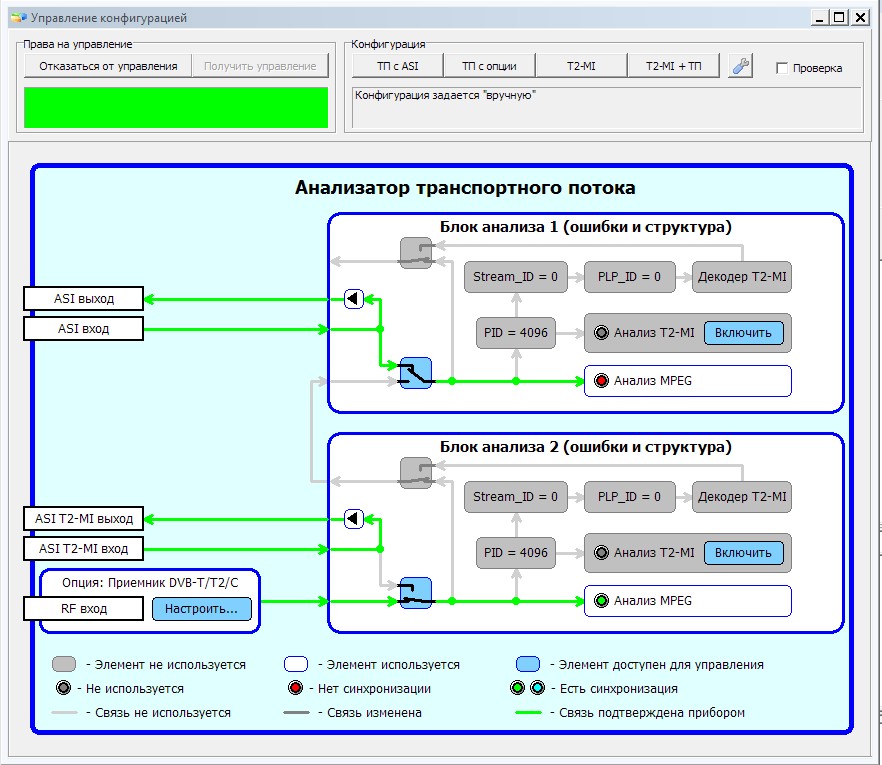Viewport: 882px width, 765px height.
Task: Click Декодер T2-MI element in Block 2
Action: pos(742,497)
